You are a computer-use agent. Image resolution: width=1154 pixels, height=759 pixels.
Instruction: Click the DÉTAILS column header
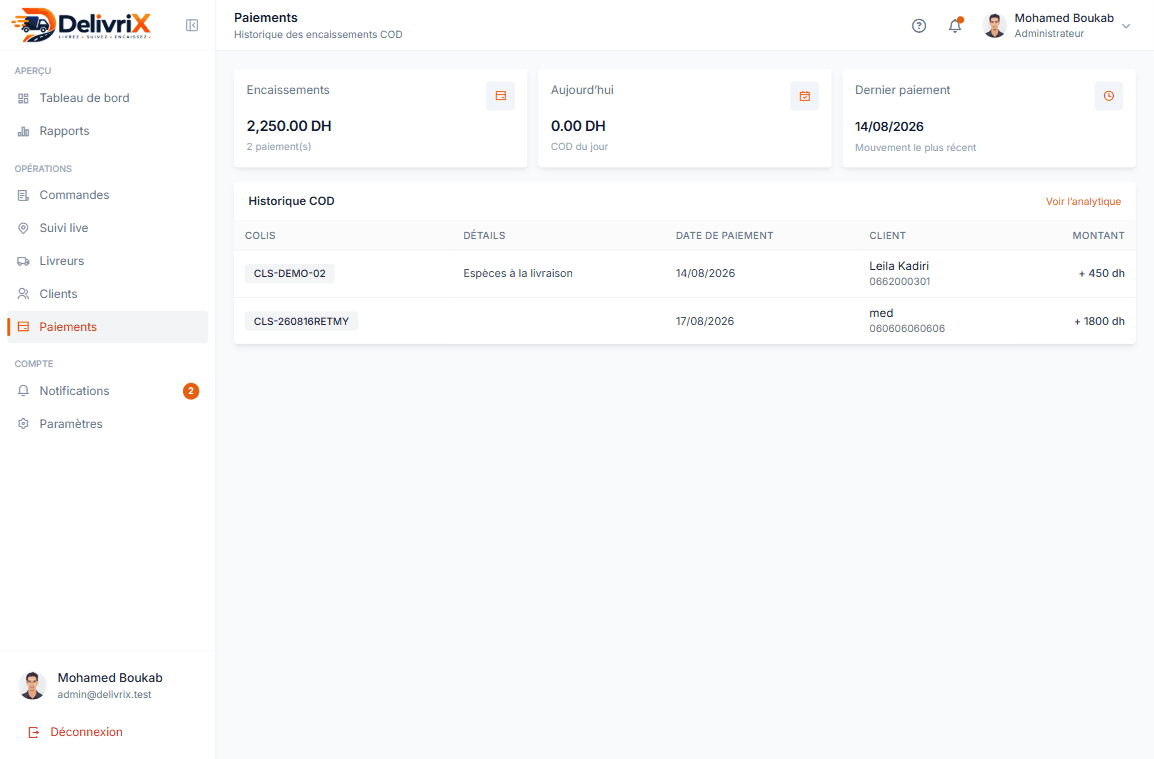(x=484, y=236)
